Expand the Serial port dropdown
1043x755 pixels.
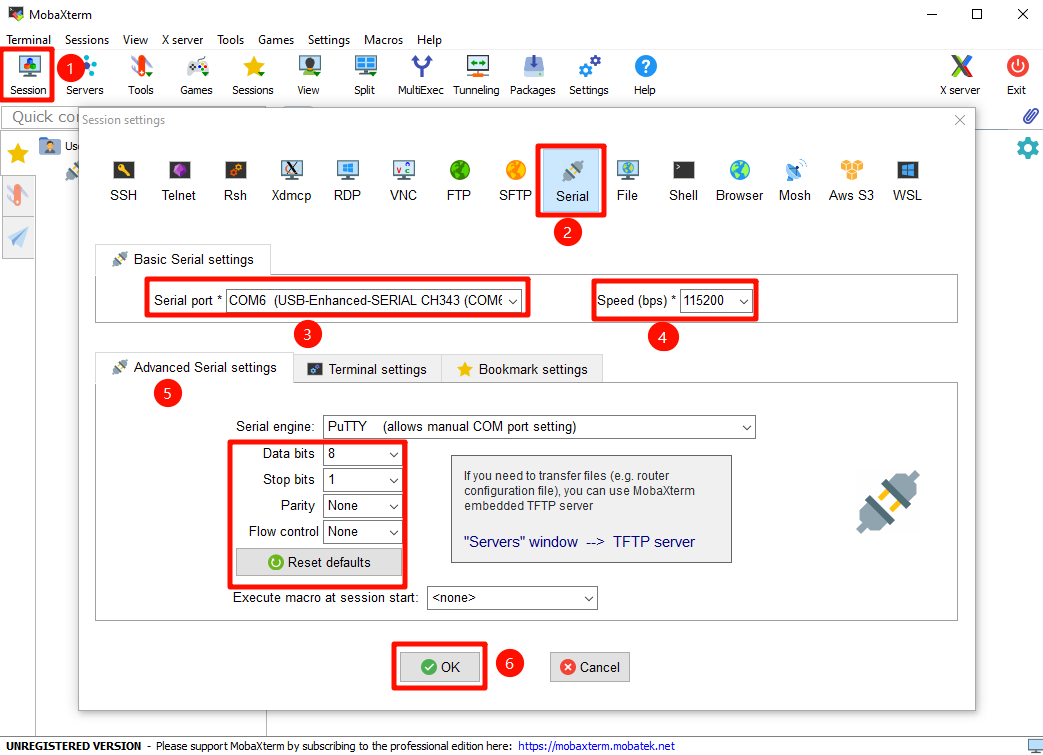(513, 300)
